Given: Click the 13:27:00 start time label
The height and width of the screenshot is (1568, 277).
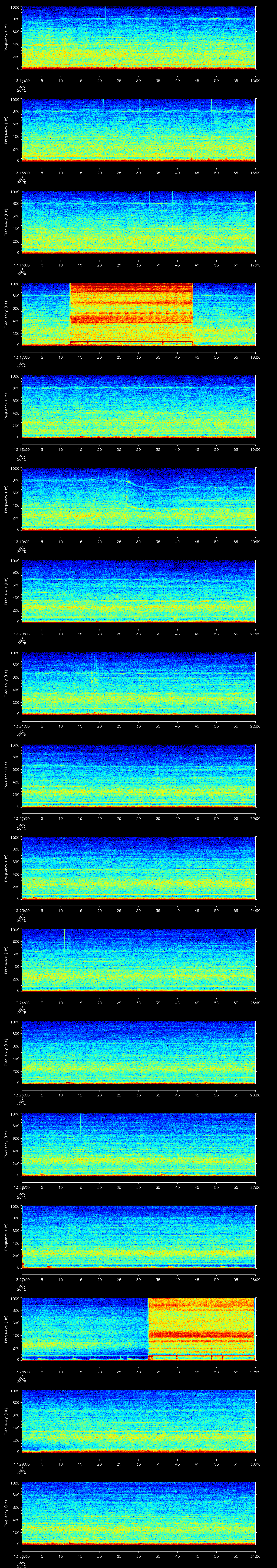Looking at the screenshot, I should [x=21, y=1279].
